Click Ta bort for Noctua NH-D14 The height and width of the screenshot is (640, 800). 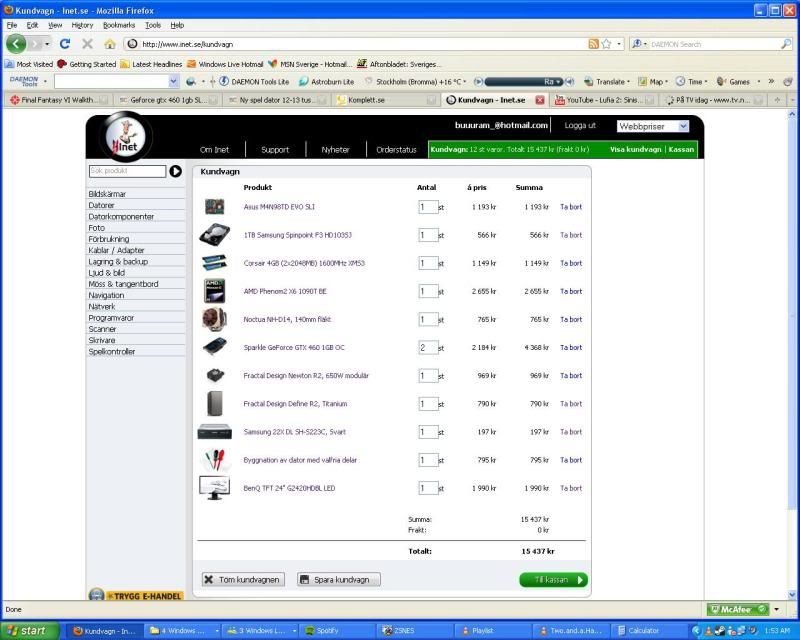[570, 319]
